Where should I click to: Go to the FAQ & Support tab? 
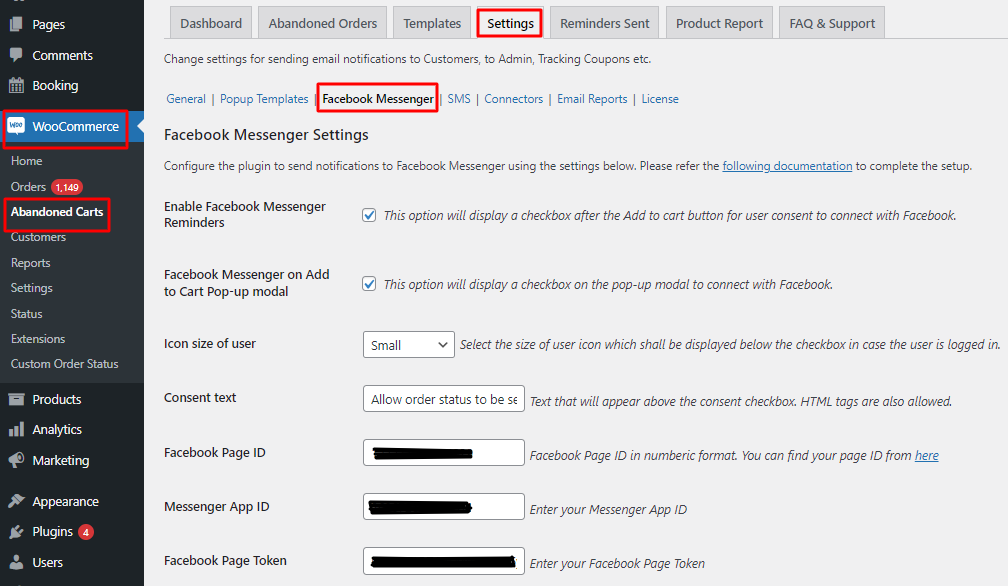point(832,23)
